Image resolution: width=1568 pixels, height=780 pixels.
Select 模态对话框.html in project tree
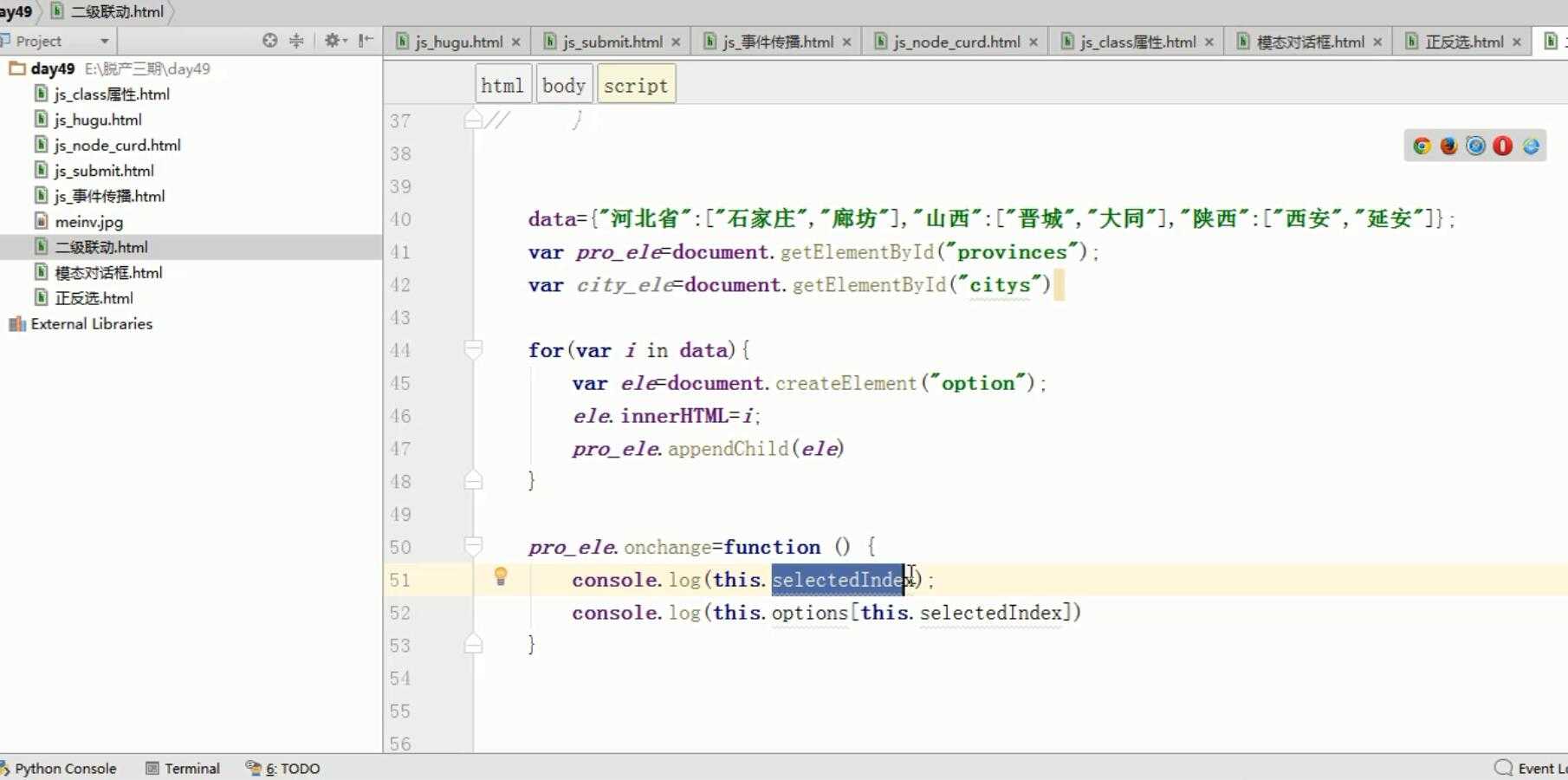click(108, 272)
